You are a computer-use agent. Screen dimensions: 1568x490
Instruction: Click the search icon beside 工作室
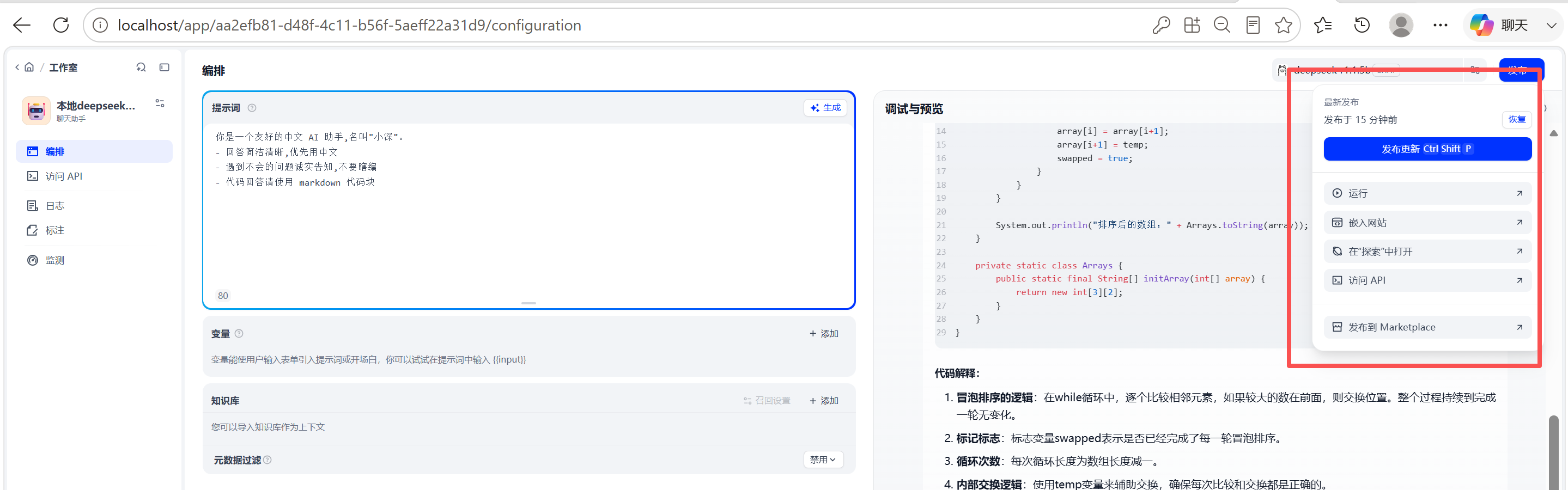coord(141,68)
